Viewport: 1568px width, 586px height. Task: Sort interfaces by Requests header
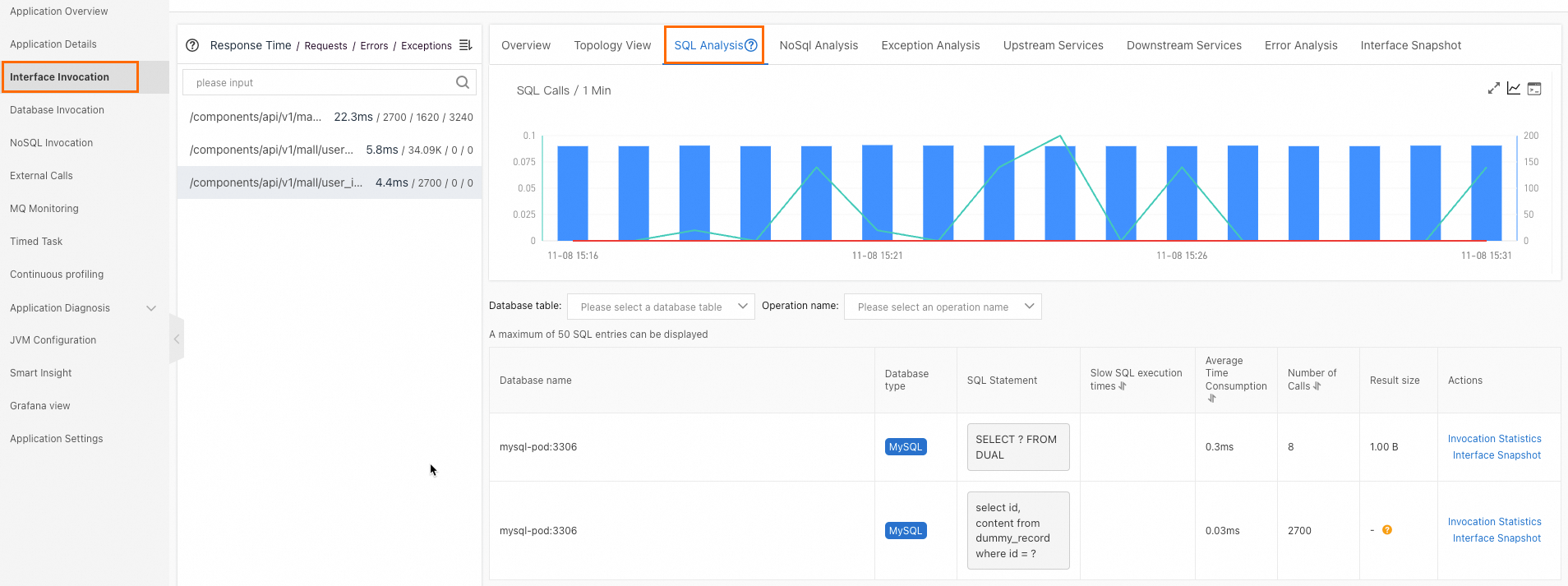pos(325,46)
